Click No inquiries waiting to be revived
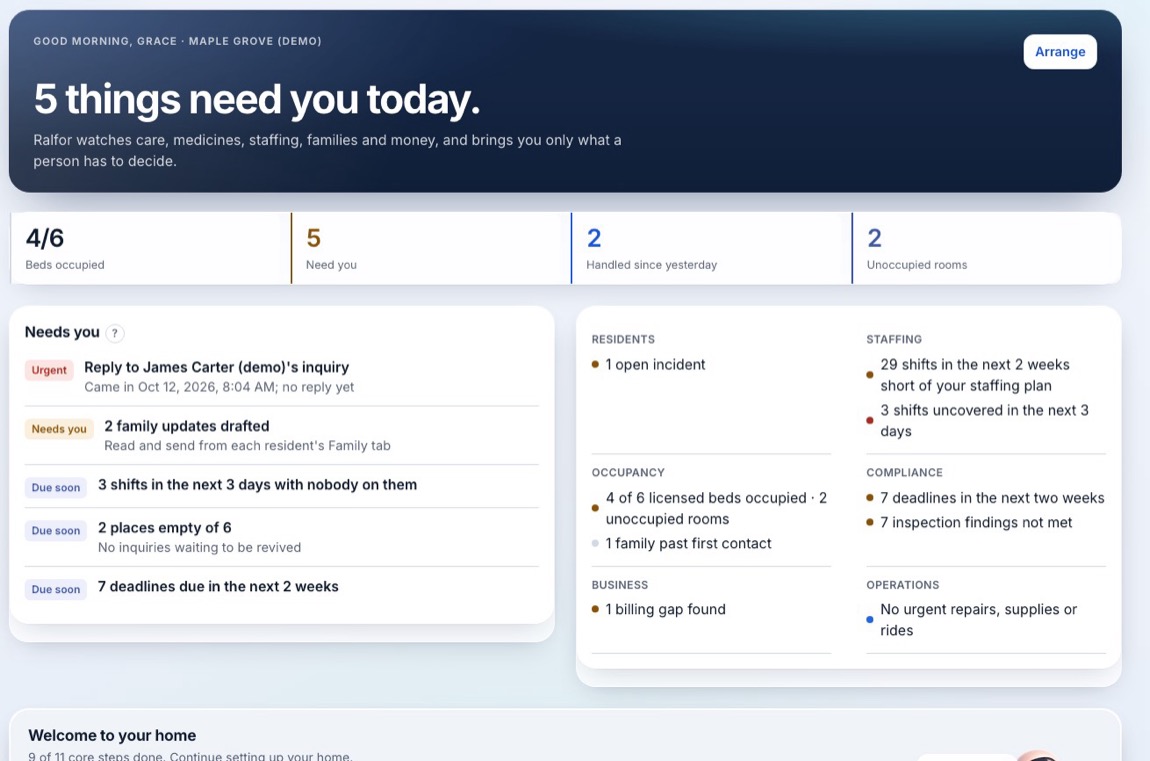The height and width of the screenshot is (761, 1150). [199, 548]
